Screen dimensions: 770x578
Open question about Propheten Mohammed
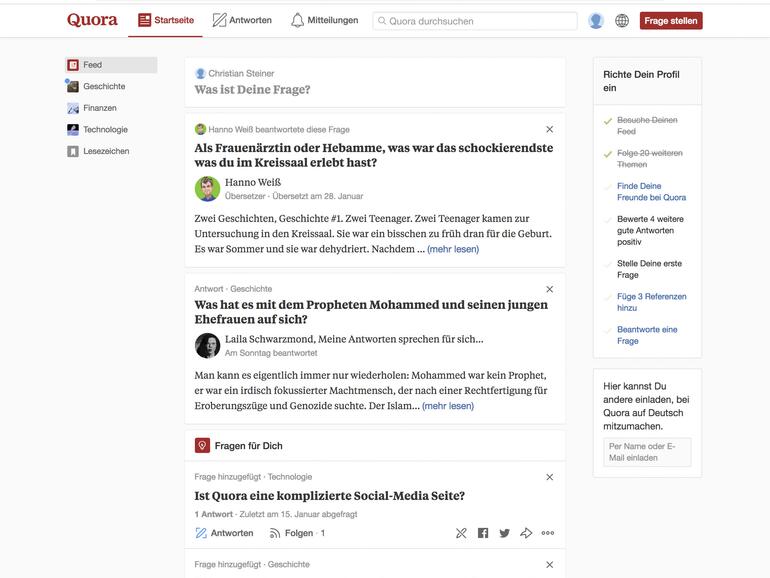click(x=371, y=312)
